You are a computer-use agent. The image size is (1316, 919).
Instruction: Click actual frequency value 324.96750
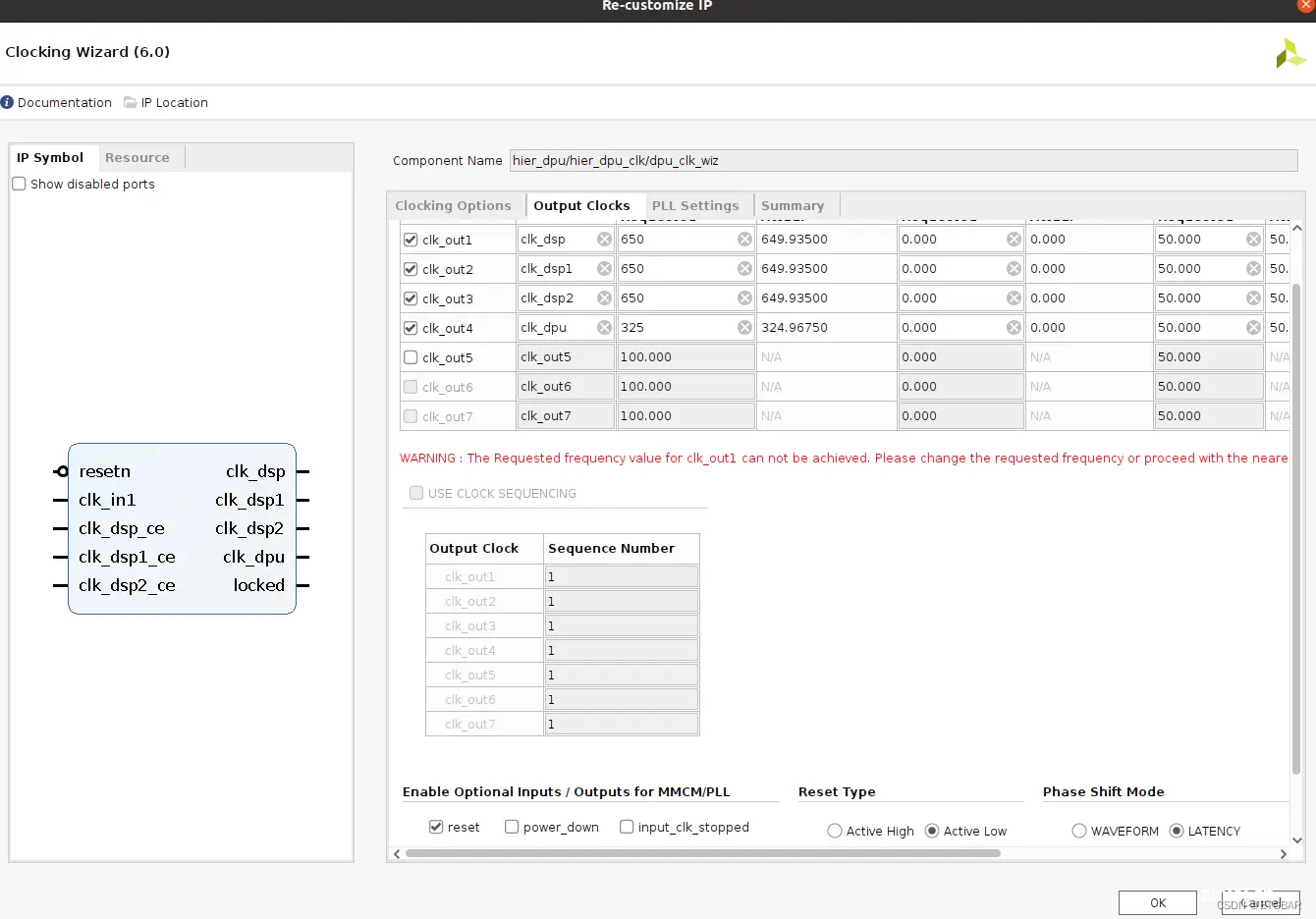point(795,328)
